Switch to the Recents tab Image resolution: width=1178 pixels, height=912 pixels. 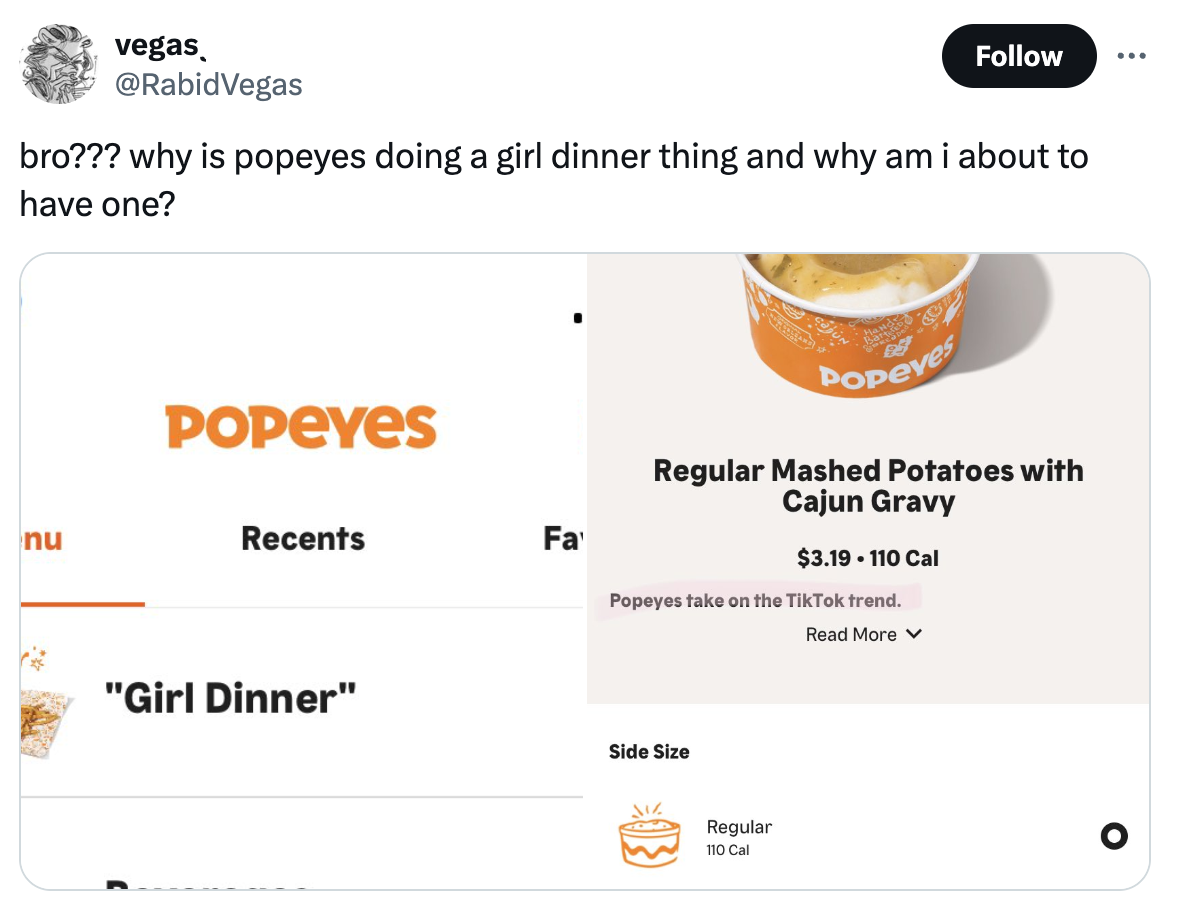pyautogui.click(x=303, y=539)
